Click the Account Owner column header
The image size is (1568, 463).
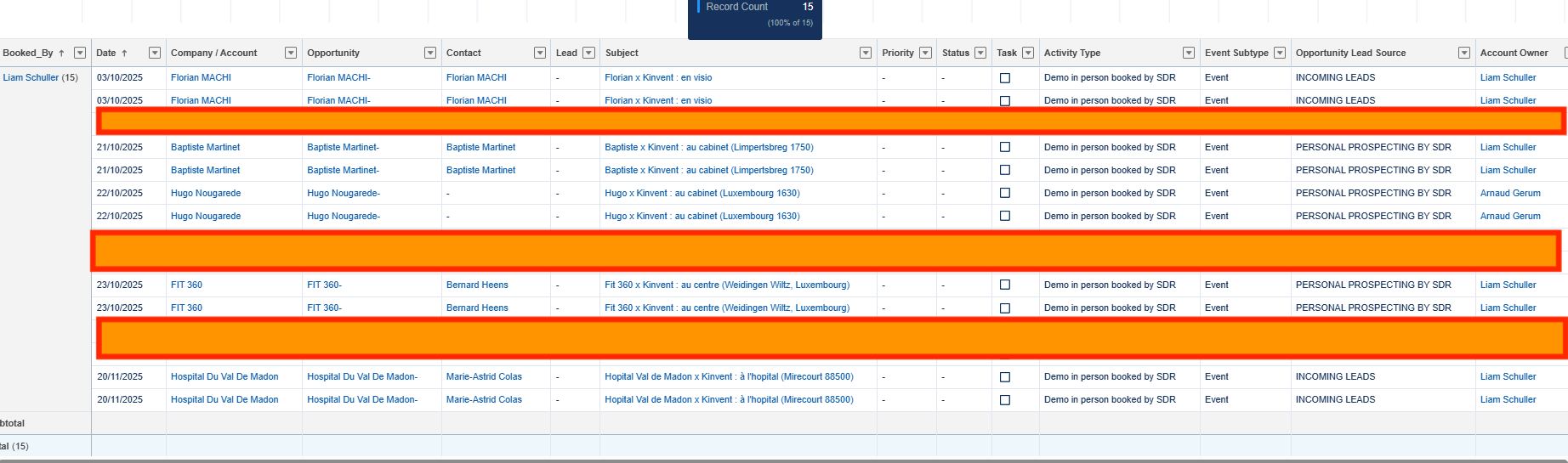1514,53
